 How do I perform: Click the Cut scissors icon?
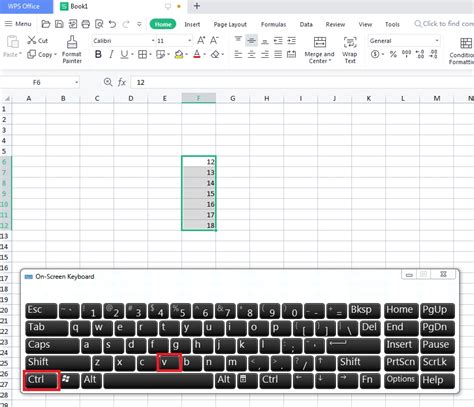(x=32, y=40)
